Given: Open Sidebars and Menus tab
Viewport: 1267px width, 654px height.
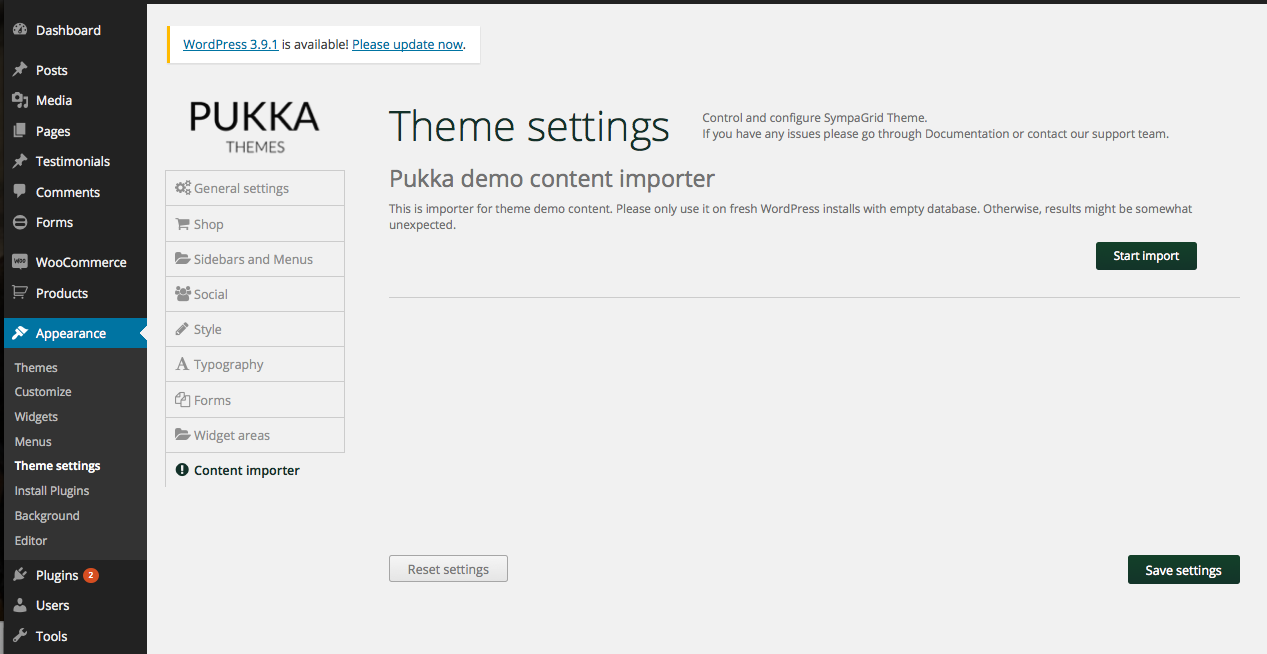Looking at the screenshot, I should coord(255,259).
